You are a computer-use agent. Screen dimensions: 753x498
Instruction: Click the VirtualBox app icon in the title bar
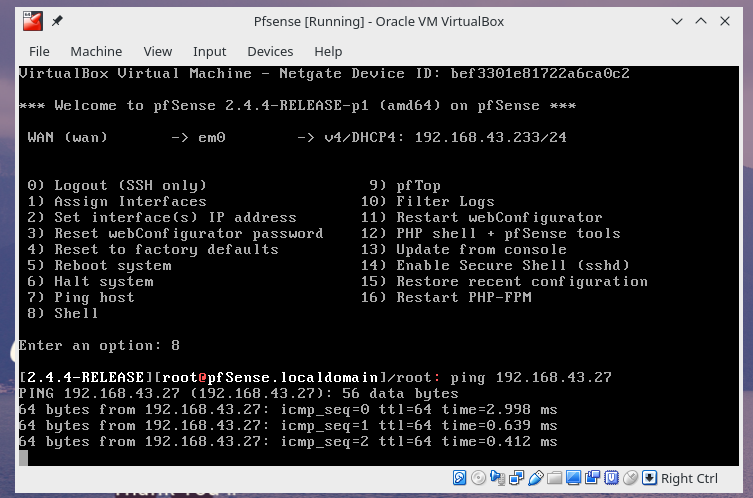pos(33,21)
